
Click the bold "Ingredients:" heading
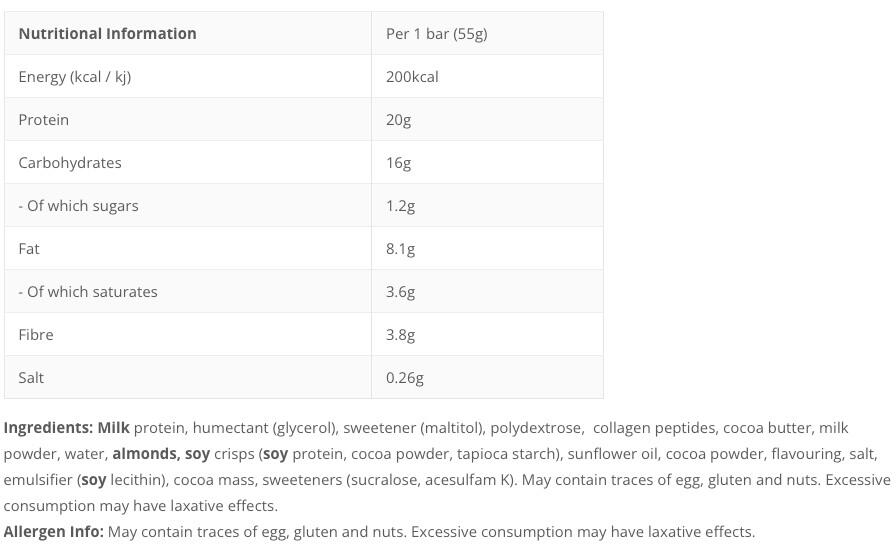coord(48,427)
